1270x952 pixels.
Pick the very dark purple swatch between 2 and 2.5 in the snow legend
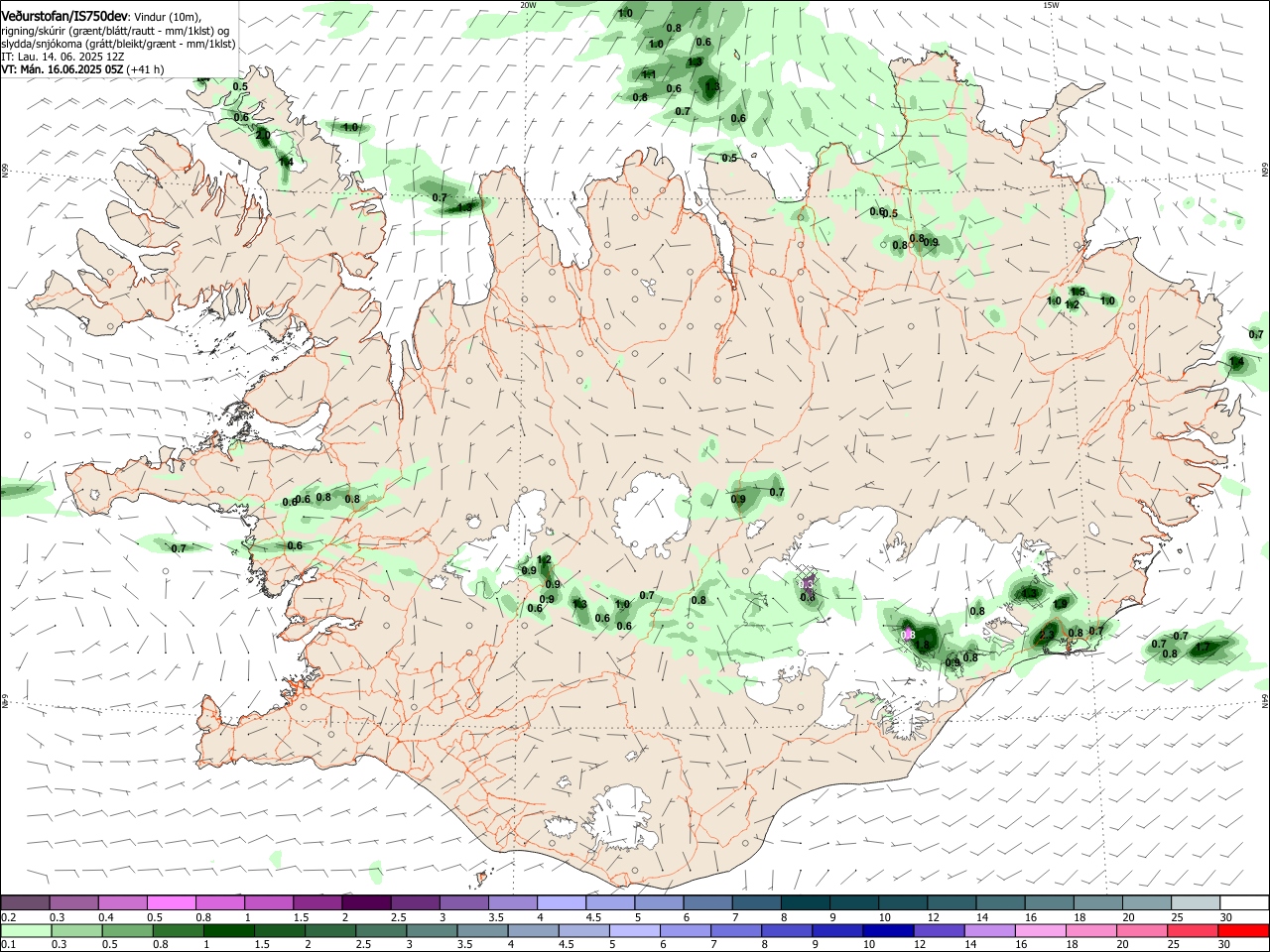(366, 902)
